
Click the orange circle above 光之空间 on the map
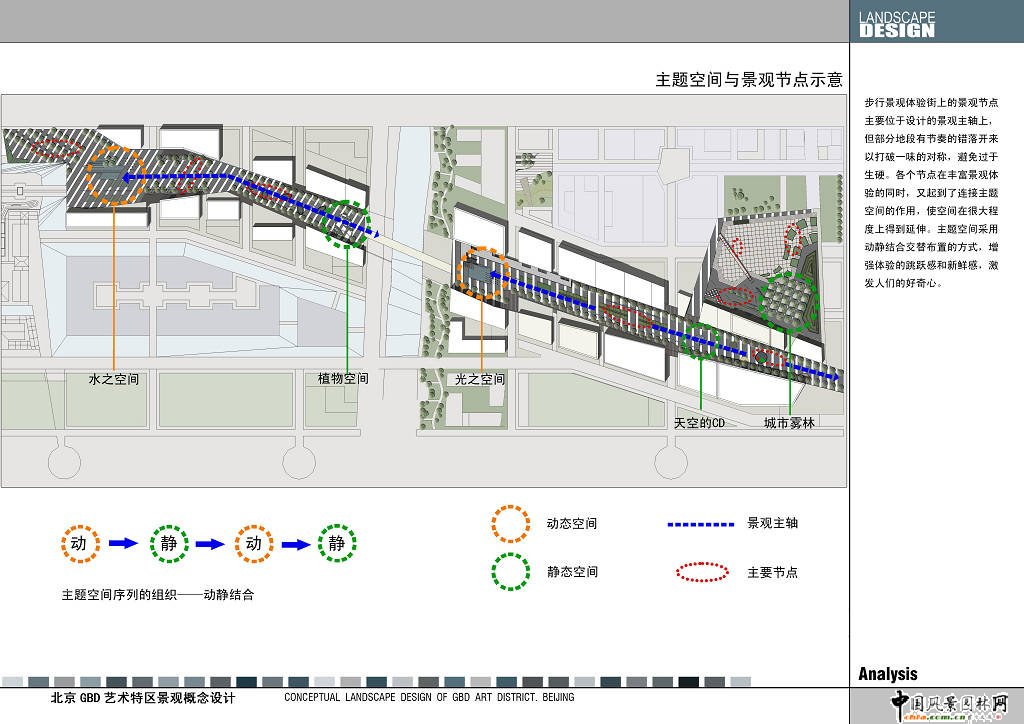[x=484, y=272]
